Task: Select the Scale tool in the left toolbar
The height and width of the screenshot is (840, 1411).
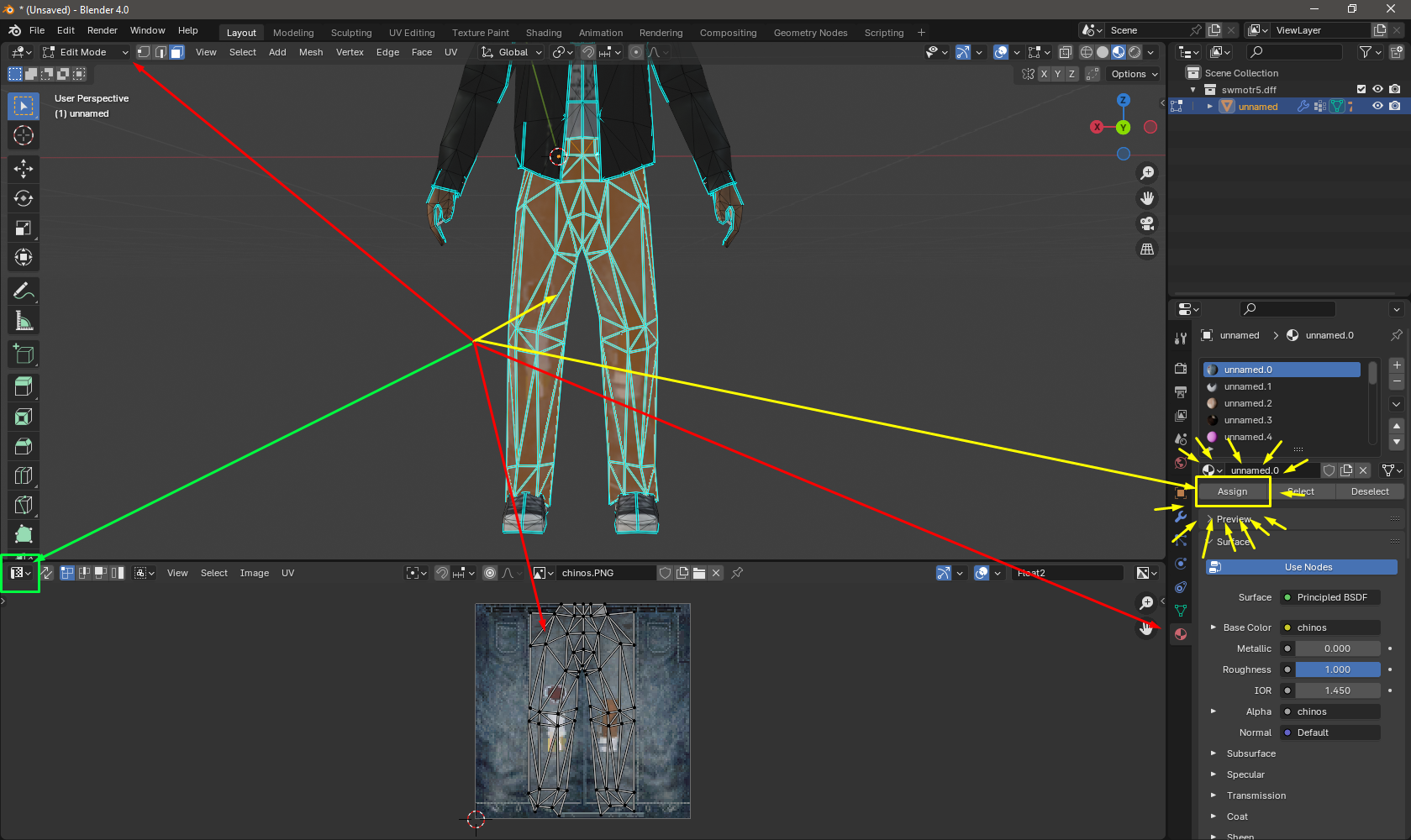Action: tap(24, 228)
